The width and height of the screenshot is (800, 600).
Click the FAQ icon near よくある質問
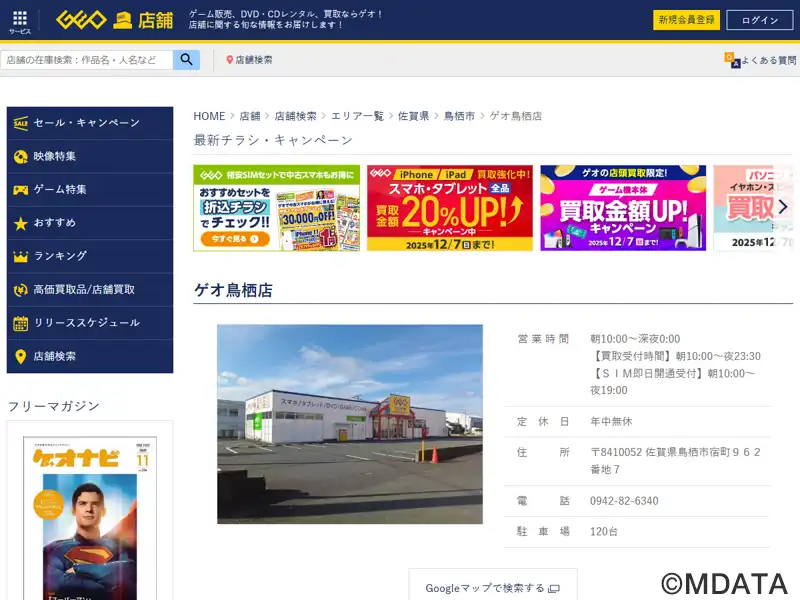coord(732,60)
